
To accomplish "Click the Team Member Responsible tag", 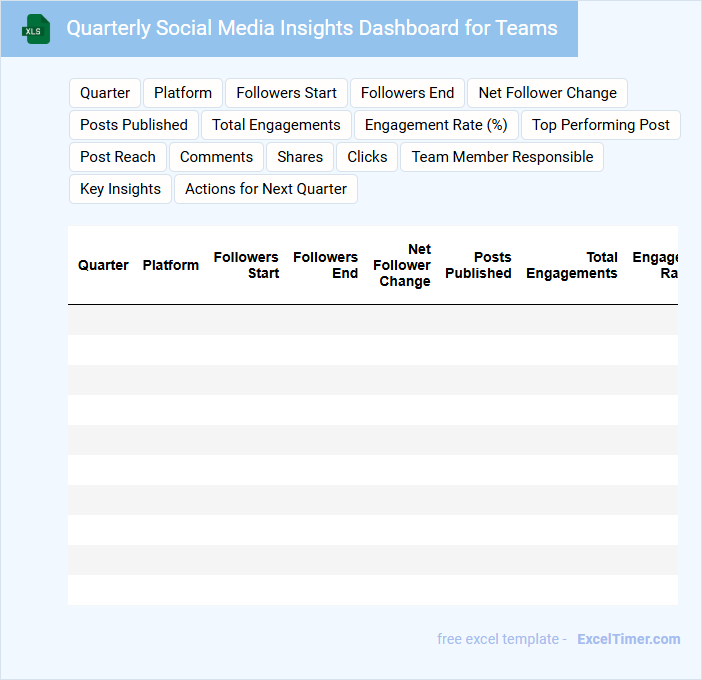I will coord(502,157).
